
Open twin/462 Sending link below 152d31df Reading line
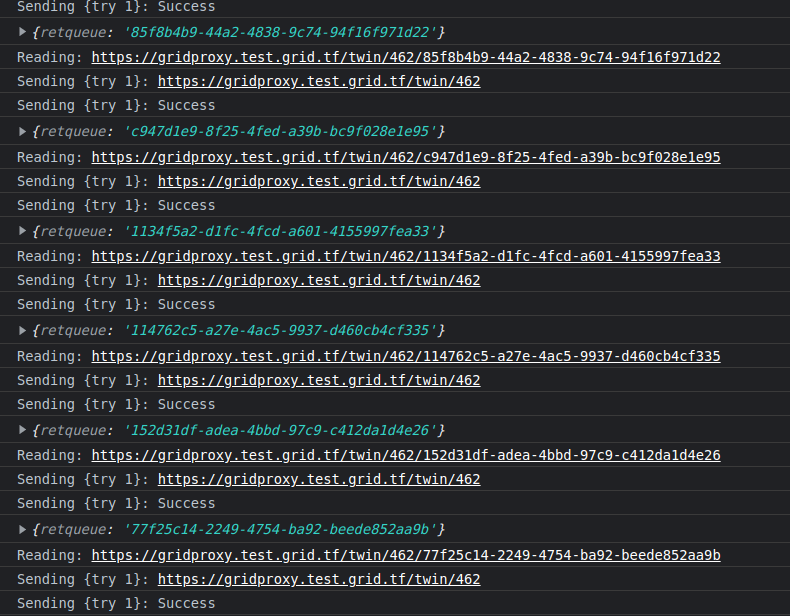pyautogui.click(x=319, y=479)
